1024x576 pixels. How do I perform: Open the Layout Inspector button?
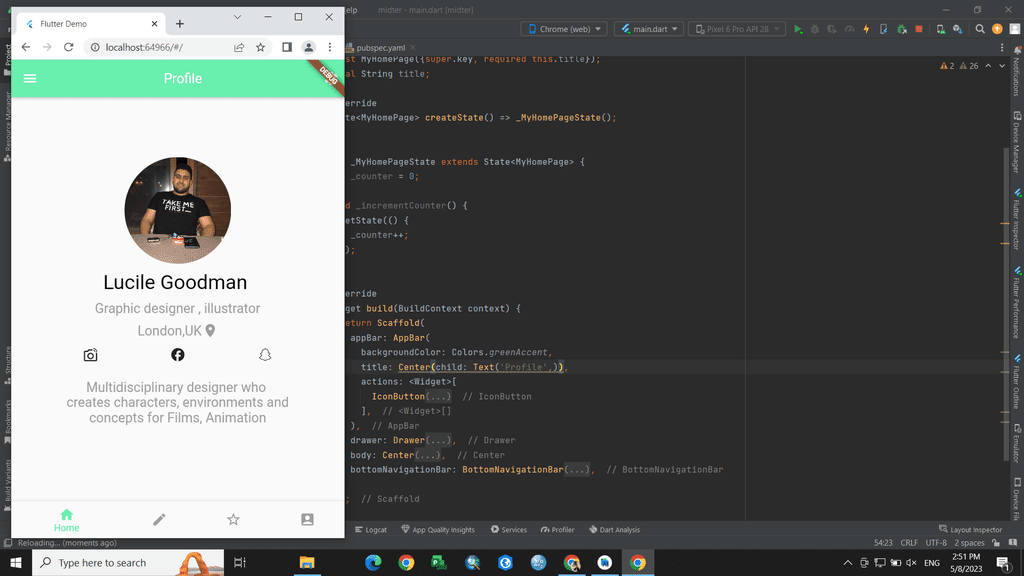tap(970, 530)
